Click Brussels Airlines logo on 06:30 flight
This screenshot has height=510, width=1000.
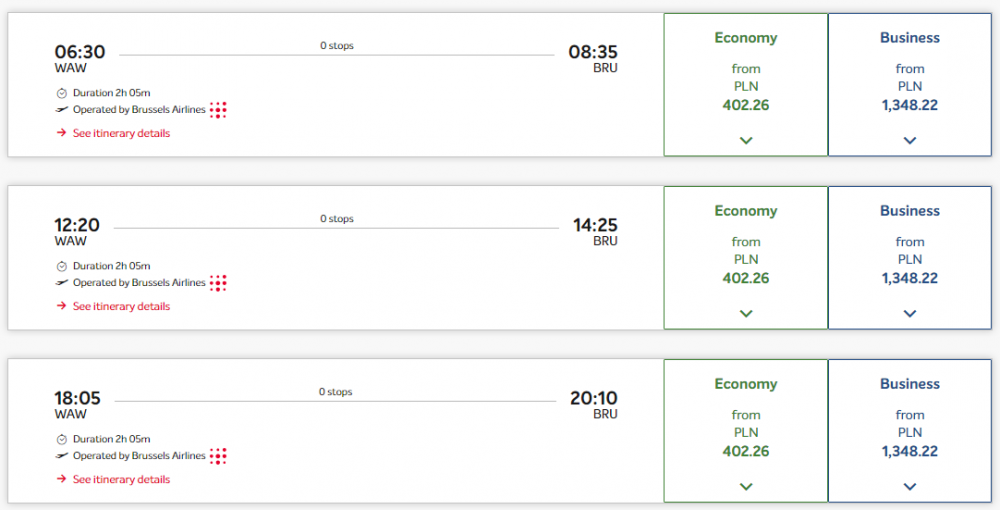218,110
